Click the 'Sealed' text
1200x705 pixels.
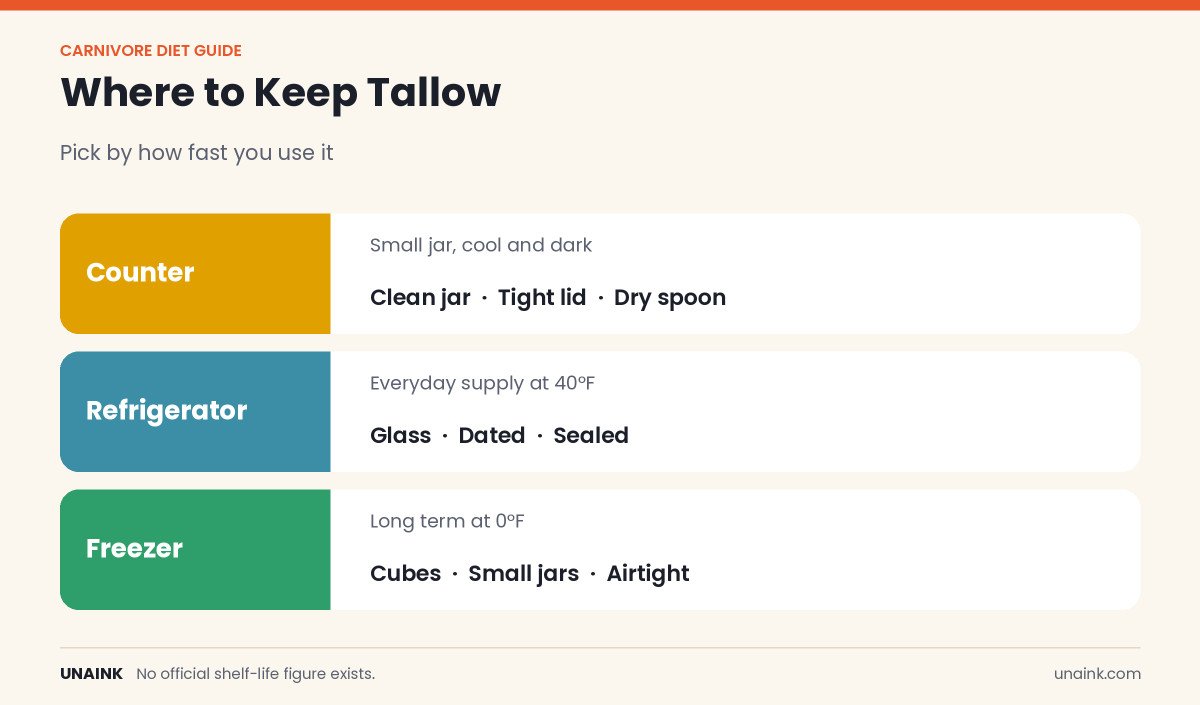[591, 435]
